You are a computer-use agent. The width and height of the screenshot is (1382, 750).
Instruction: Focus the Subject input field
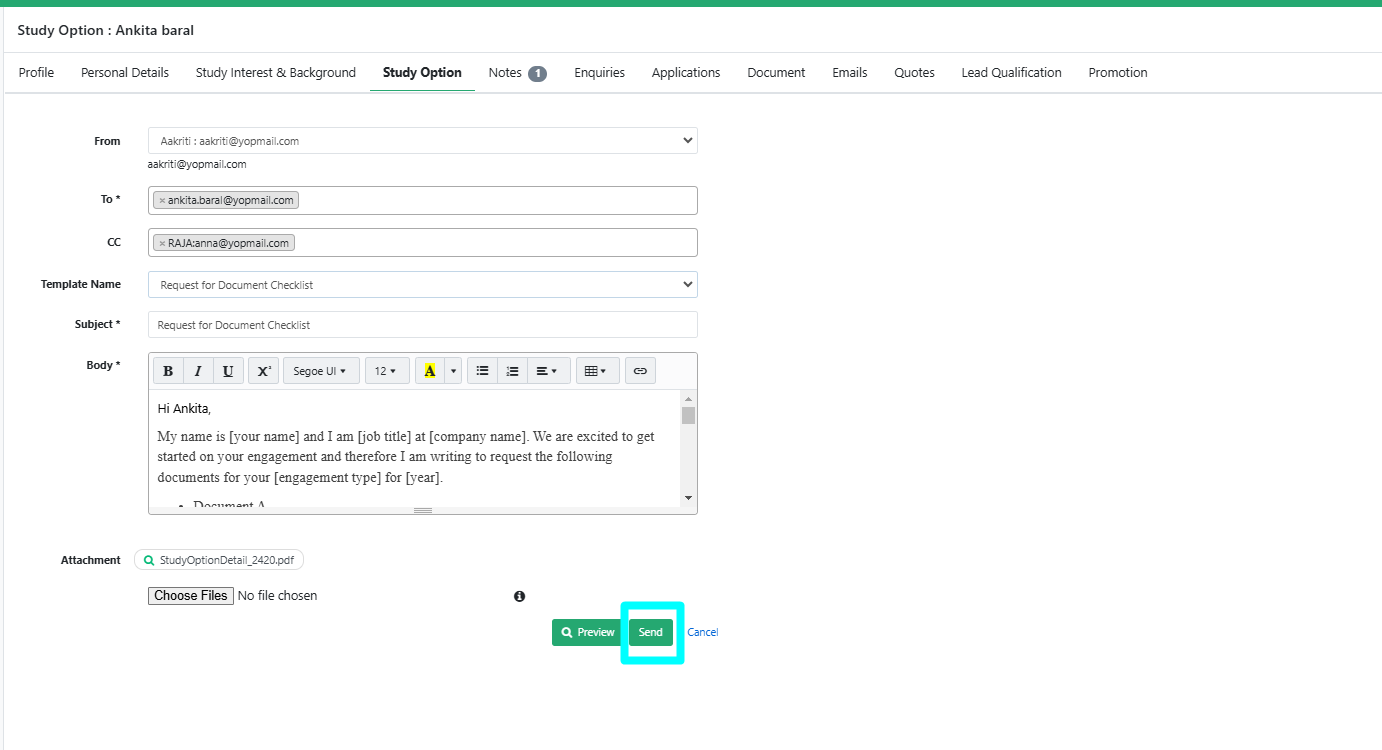[x=423, y=325]
